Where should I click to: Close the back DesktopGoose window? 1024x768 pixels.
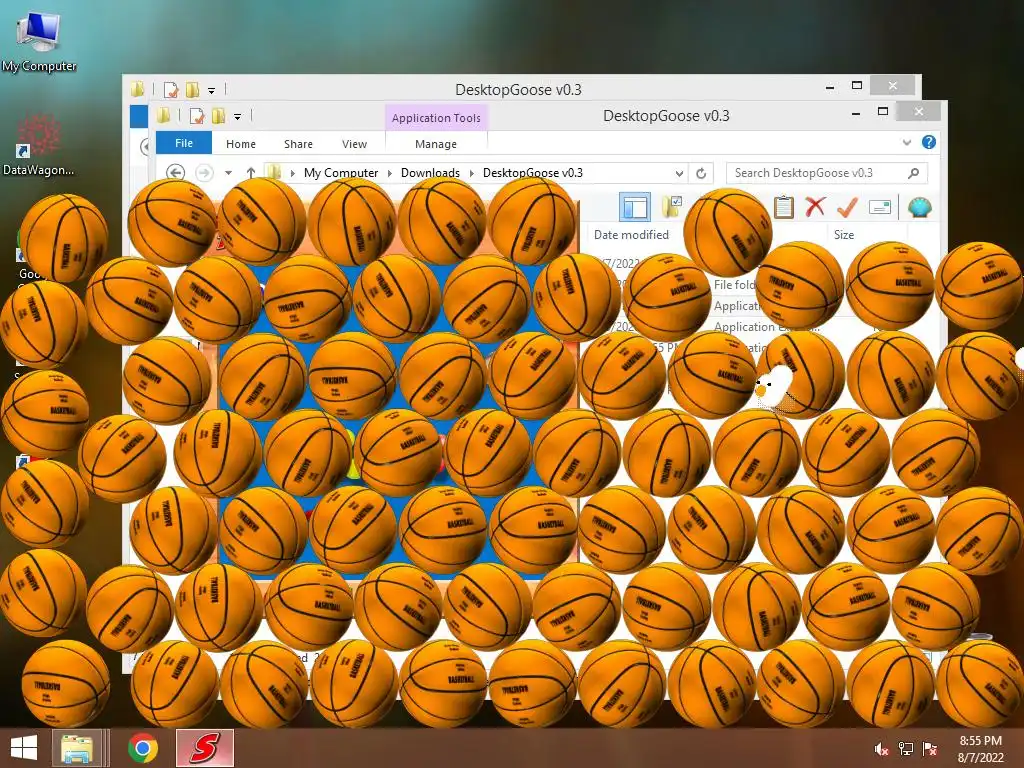click(893, 86)
